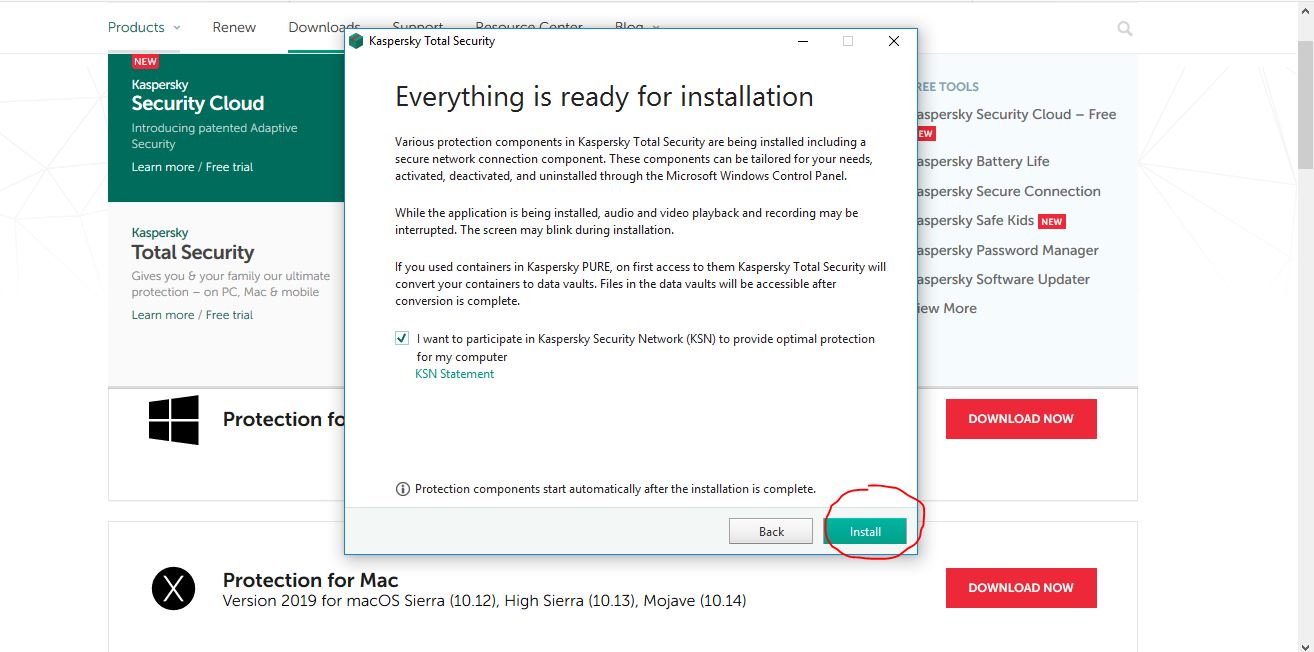Click the Kaspersky Security Cloud heading
Image resolution: width=1314 pixels, height=652 pixels.
click(x=198, y=96)
